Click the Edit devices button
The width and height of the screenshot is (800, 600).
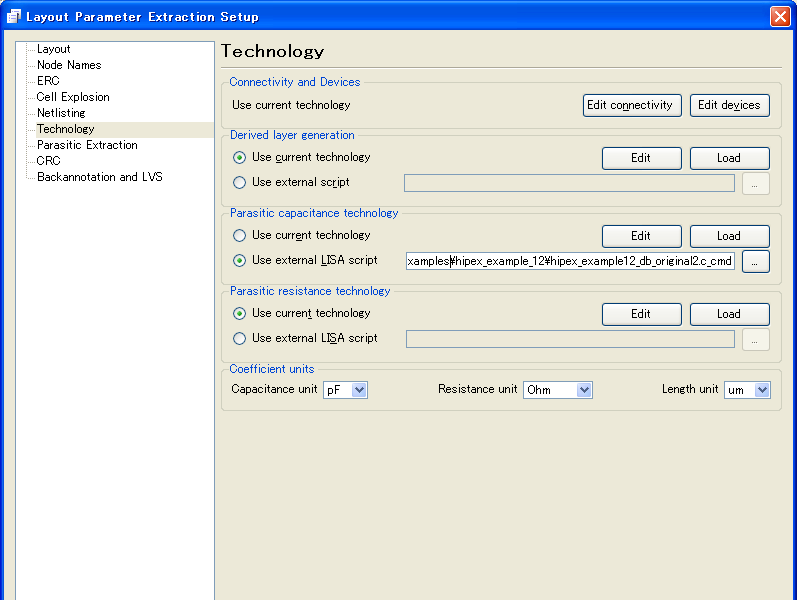(x=729, y=105)
